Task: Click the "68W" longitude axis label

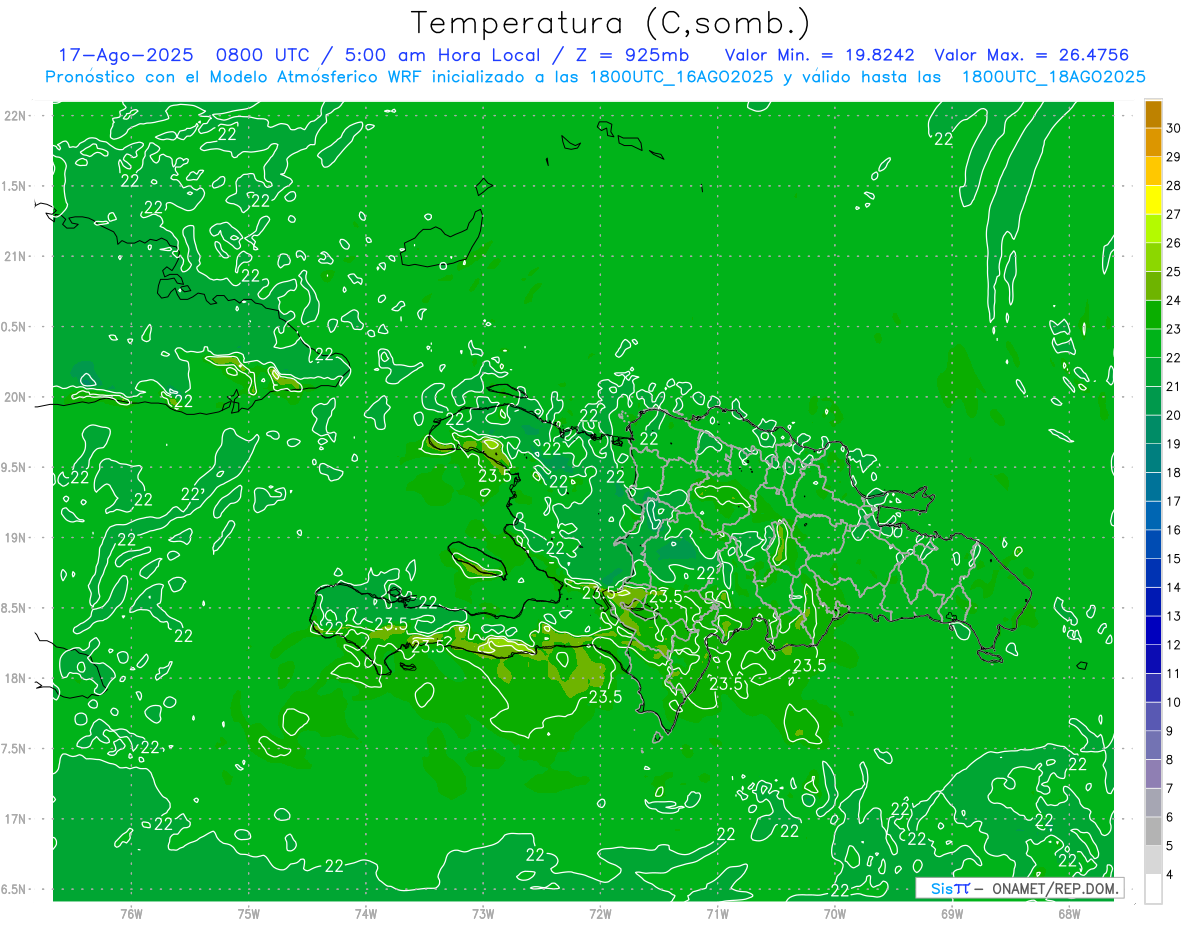Action: [1069, 914]
